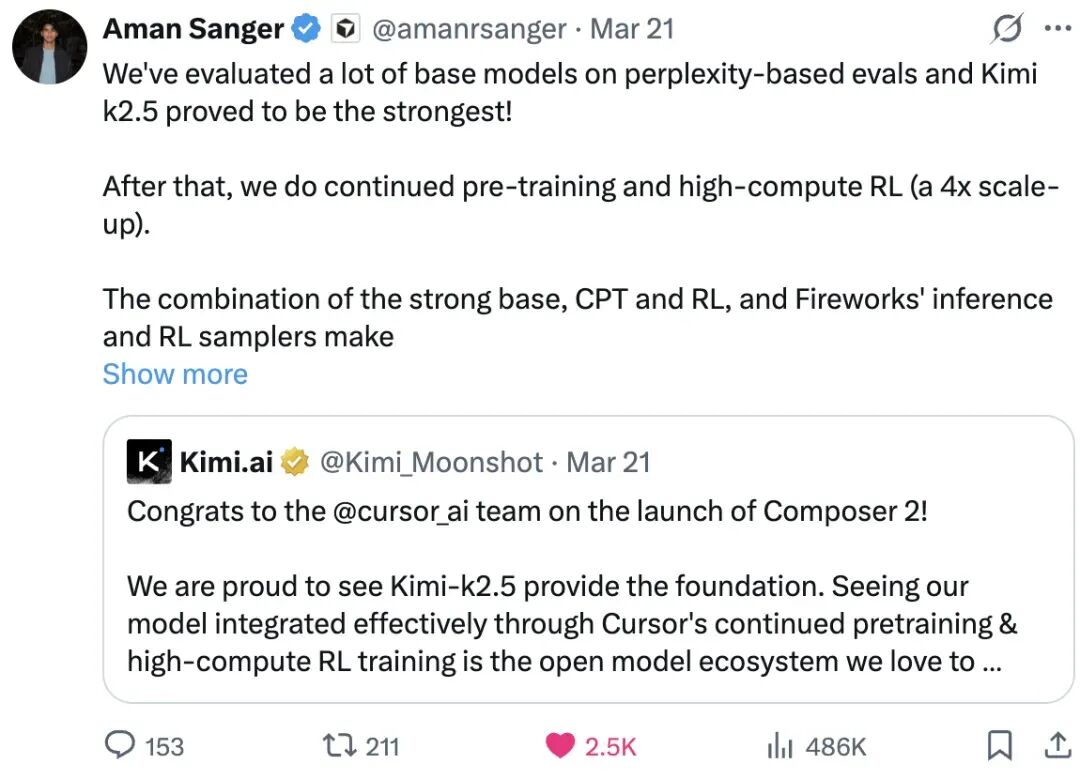Click the affiliate badge next to verified
Viewport: 1080px width, 779px height.
tap(345, 30)
